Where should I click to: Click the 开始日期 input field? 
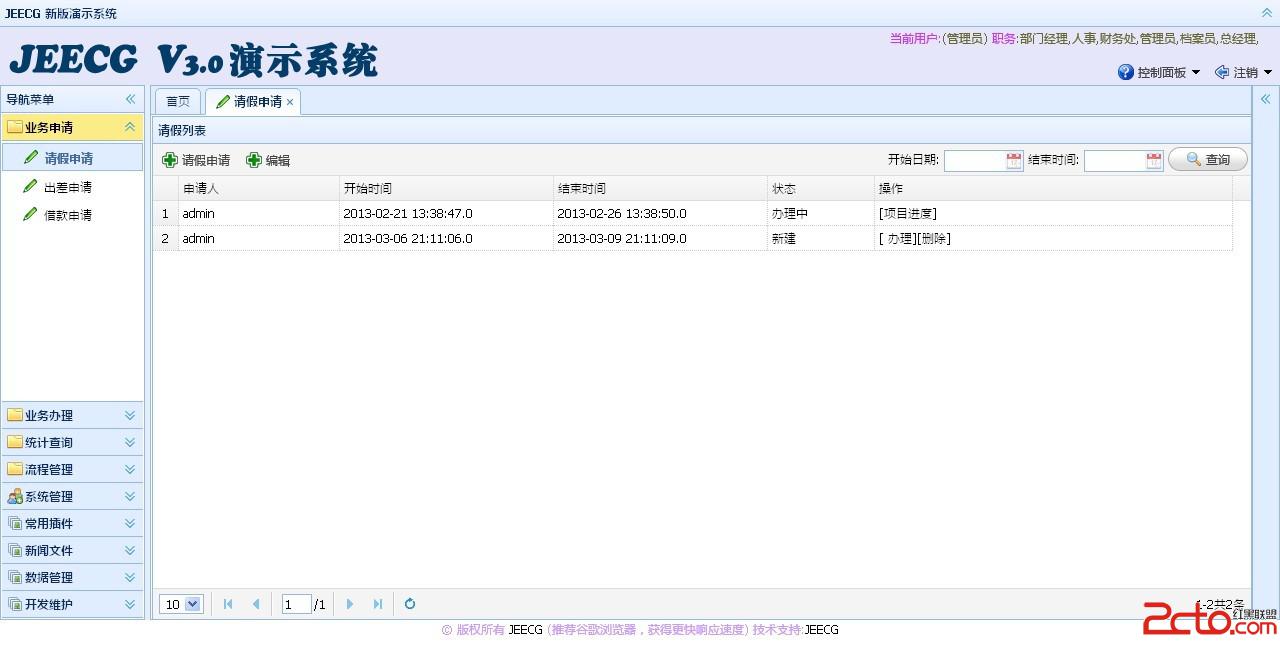[x=975, y=160]
